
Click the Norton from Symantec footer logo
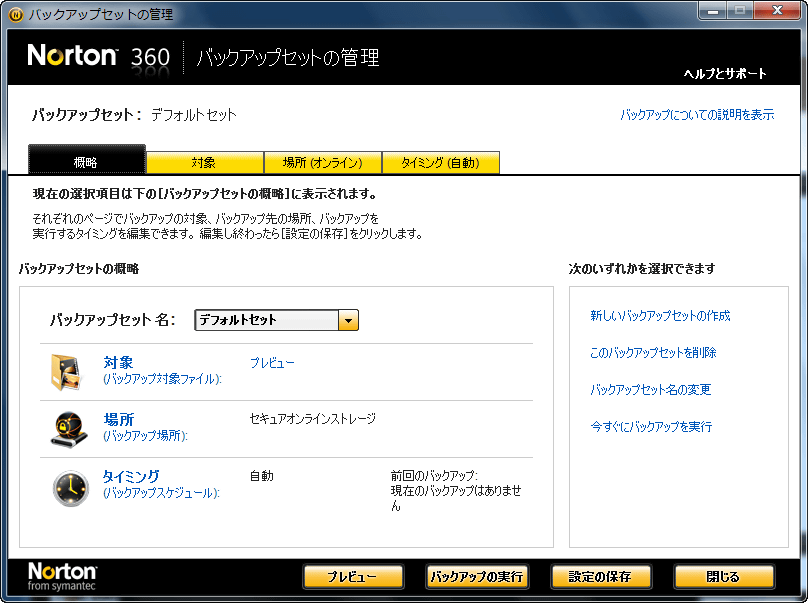(x=62, y=576)
